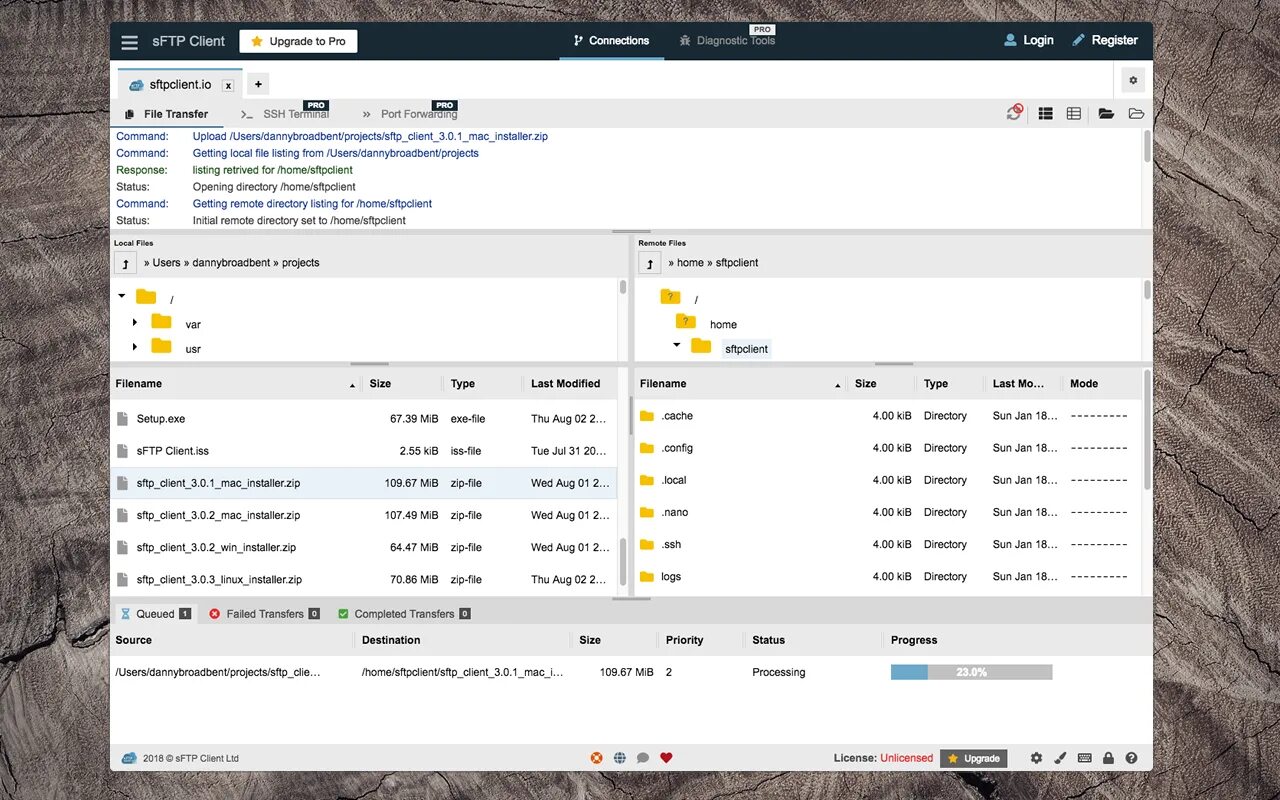The height and width of the screenshot is (800, 1280).
Task: Sort local files by the Filename column
Action: point(236,384)
